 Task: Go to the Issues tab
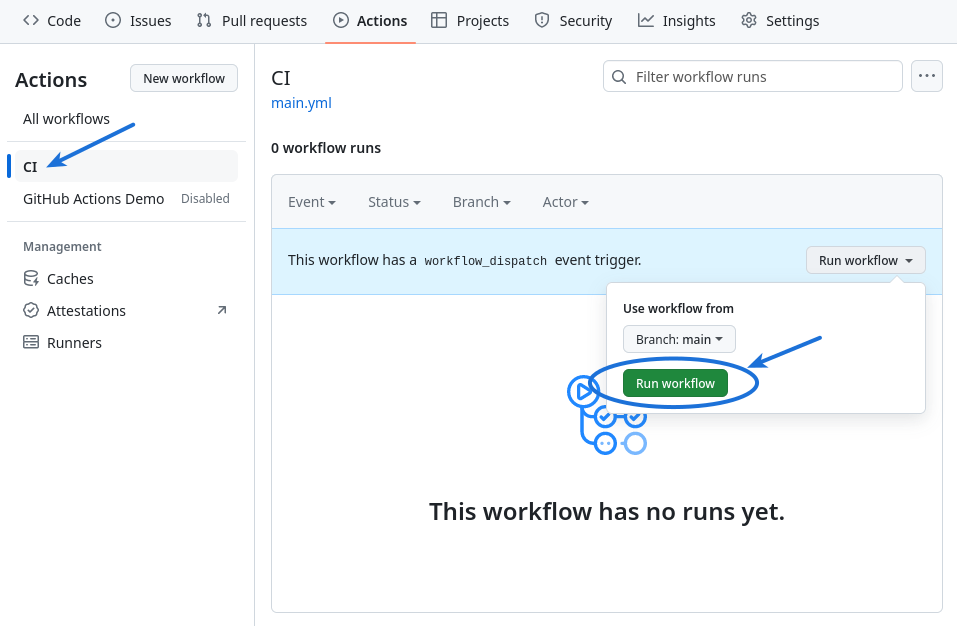pyautogui.click(x=139, y=21)
